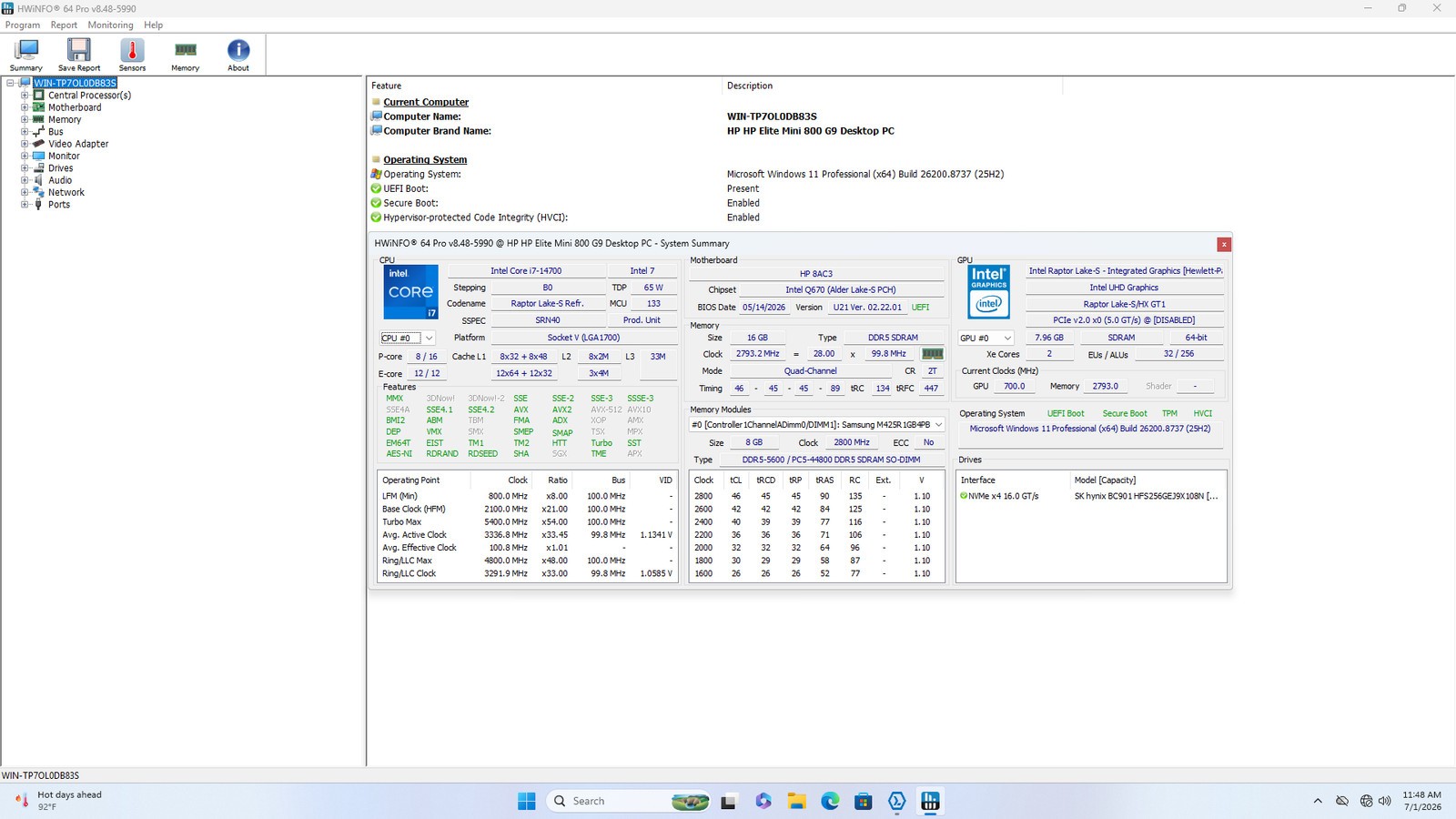Open the Report menu
The image size is (1456, 819).
click(64, 25)
